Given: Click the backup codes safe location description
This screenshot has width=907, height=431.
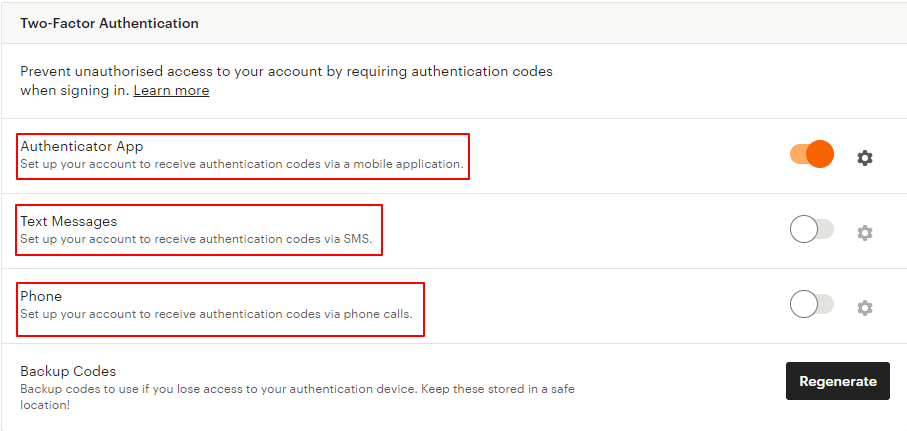Looking at the screenshot, I should (297, 396).
